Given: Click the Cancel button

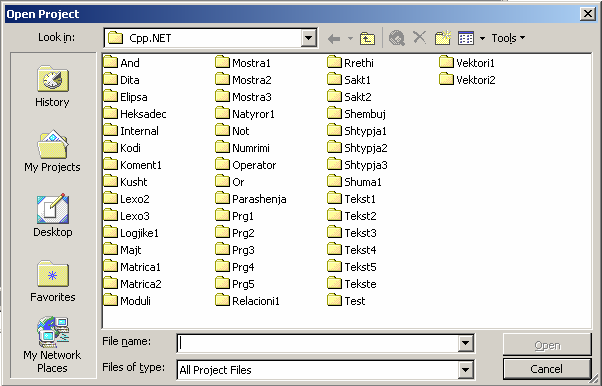Looking at the screenshot, I should (x=547, y=369).
